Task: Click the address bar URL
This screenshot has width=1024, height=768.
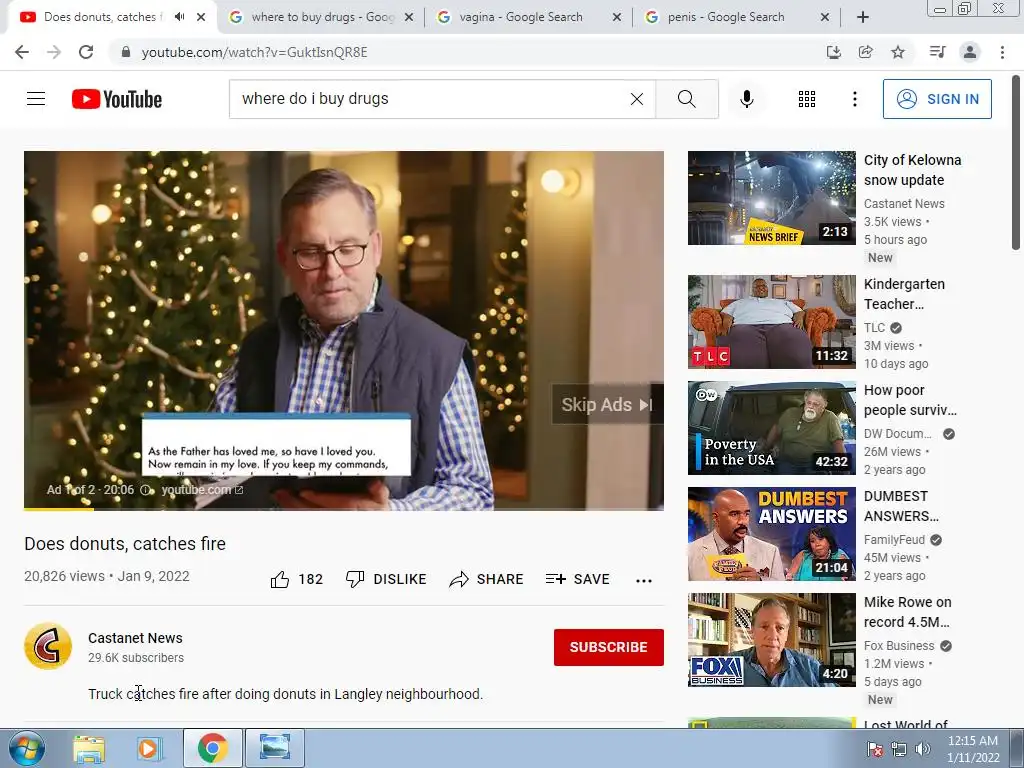Action: 255,52
